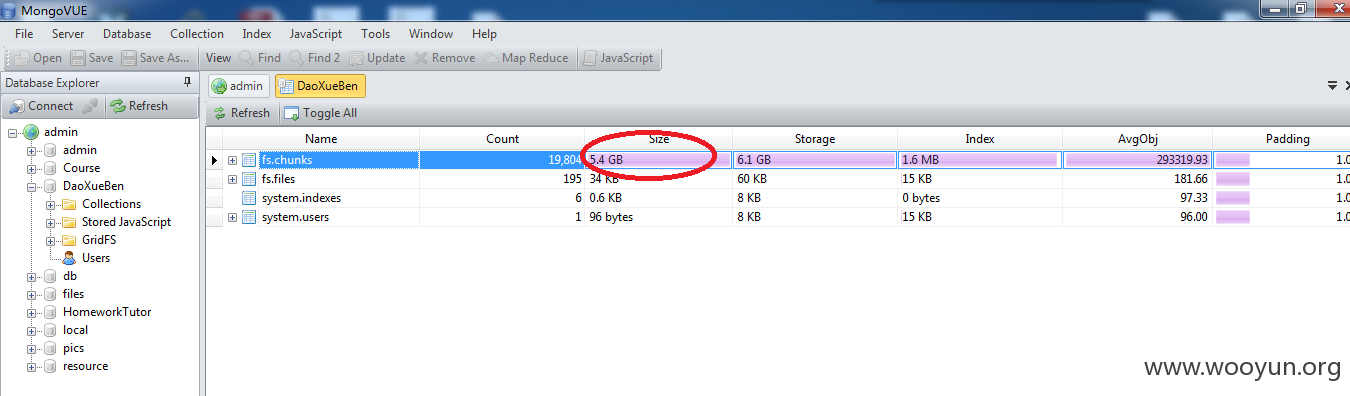Expand the pics database node
Screen dimensions: 1350x396
click(32, 348)
